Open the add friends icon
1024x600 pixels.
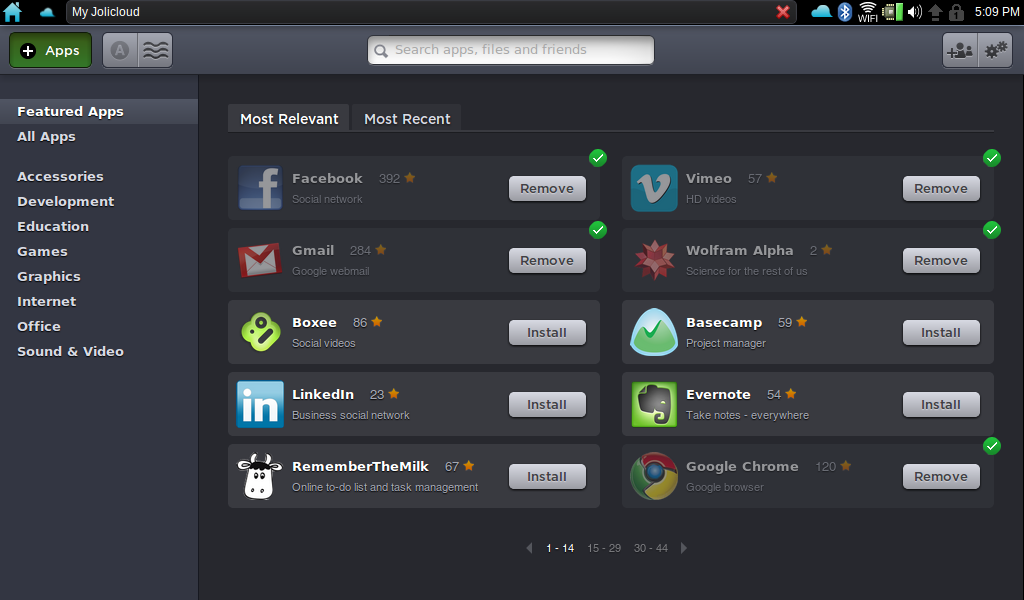click(960, 50)
